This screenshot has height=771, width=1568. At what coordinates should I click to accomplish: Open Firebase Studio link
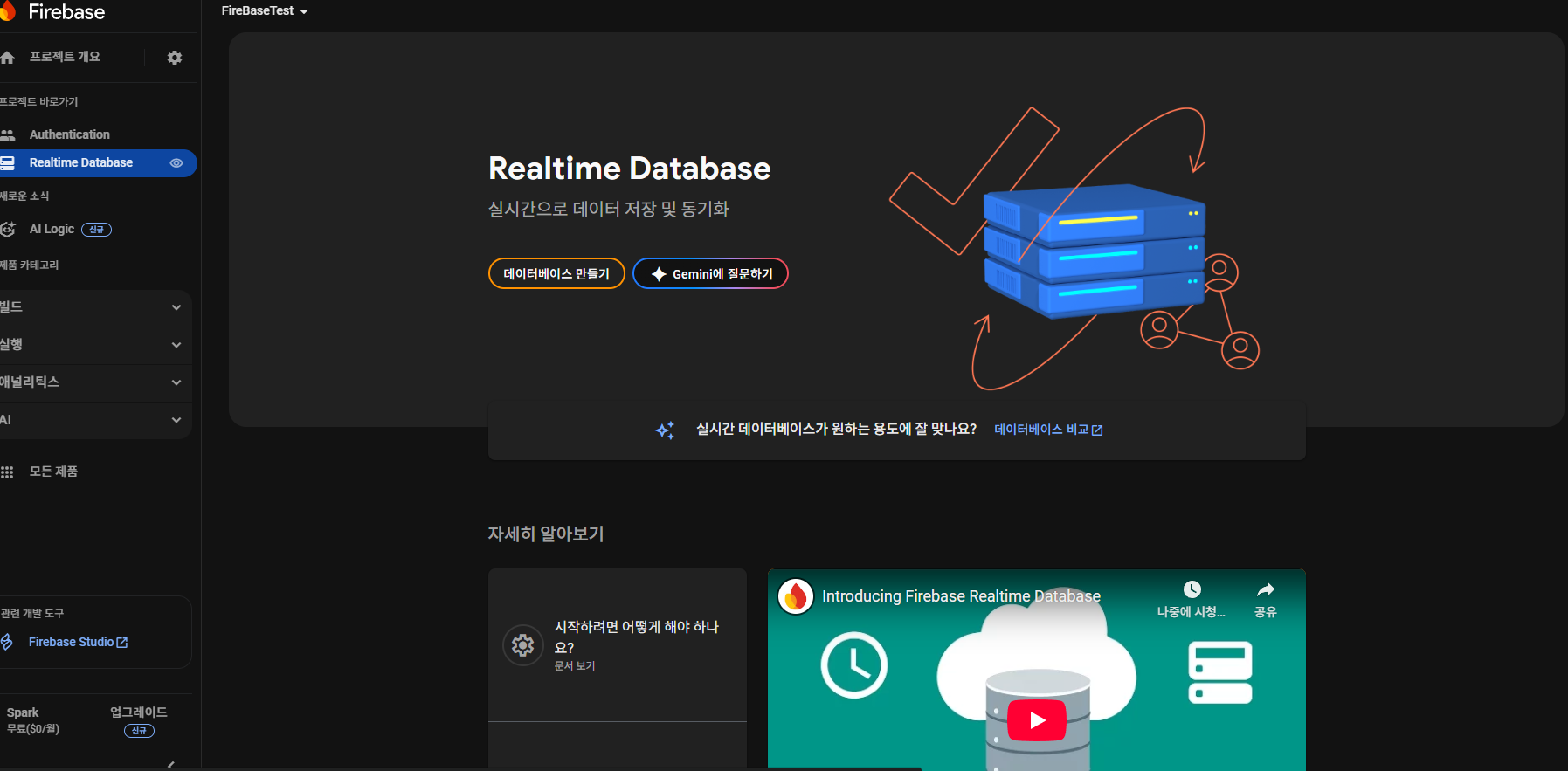pos(79,642)
